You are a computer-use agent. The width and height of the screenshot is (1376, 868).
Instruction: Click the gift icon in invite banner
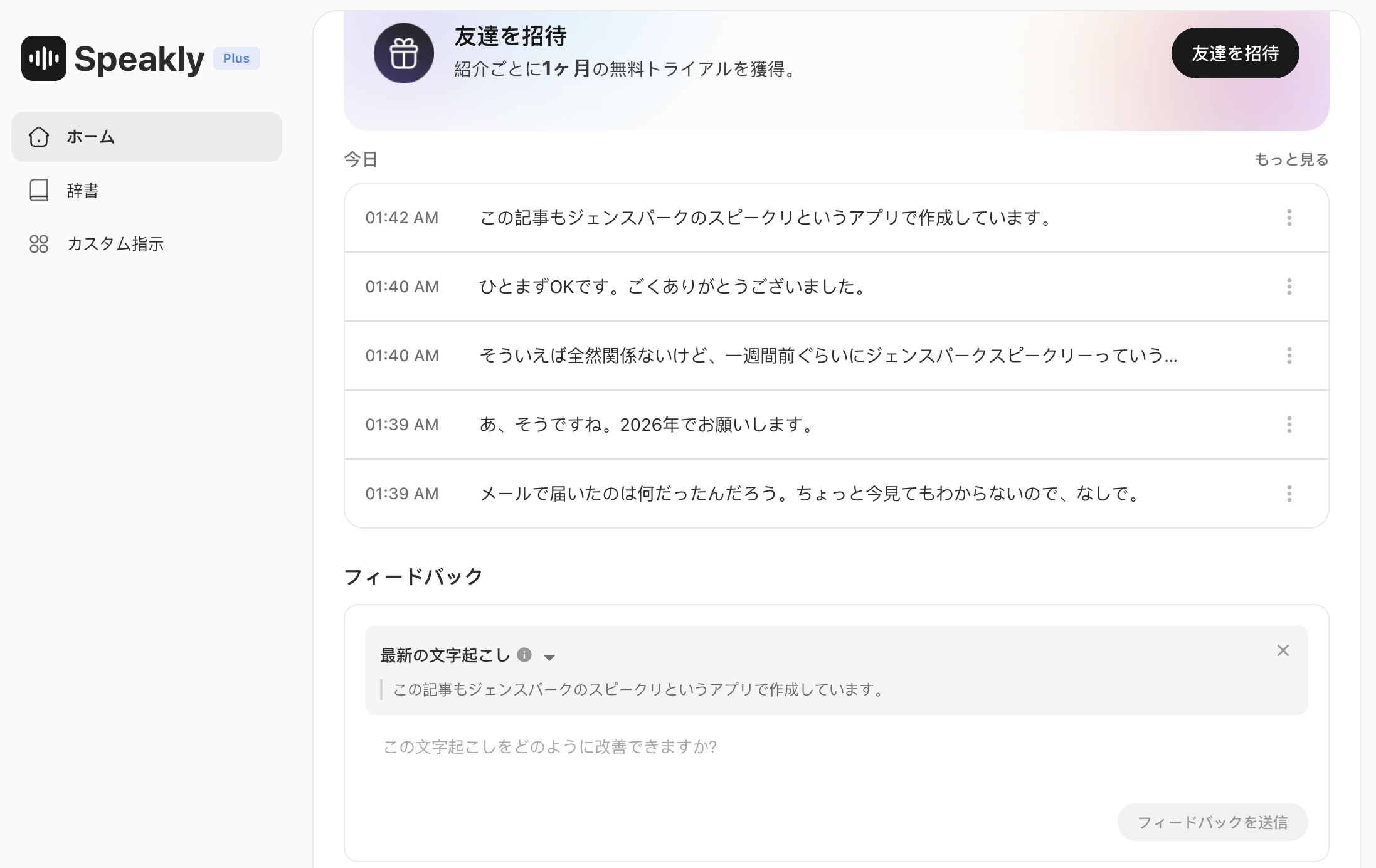pyautogui.click(x=403, y=54)
